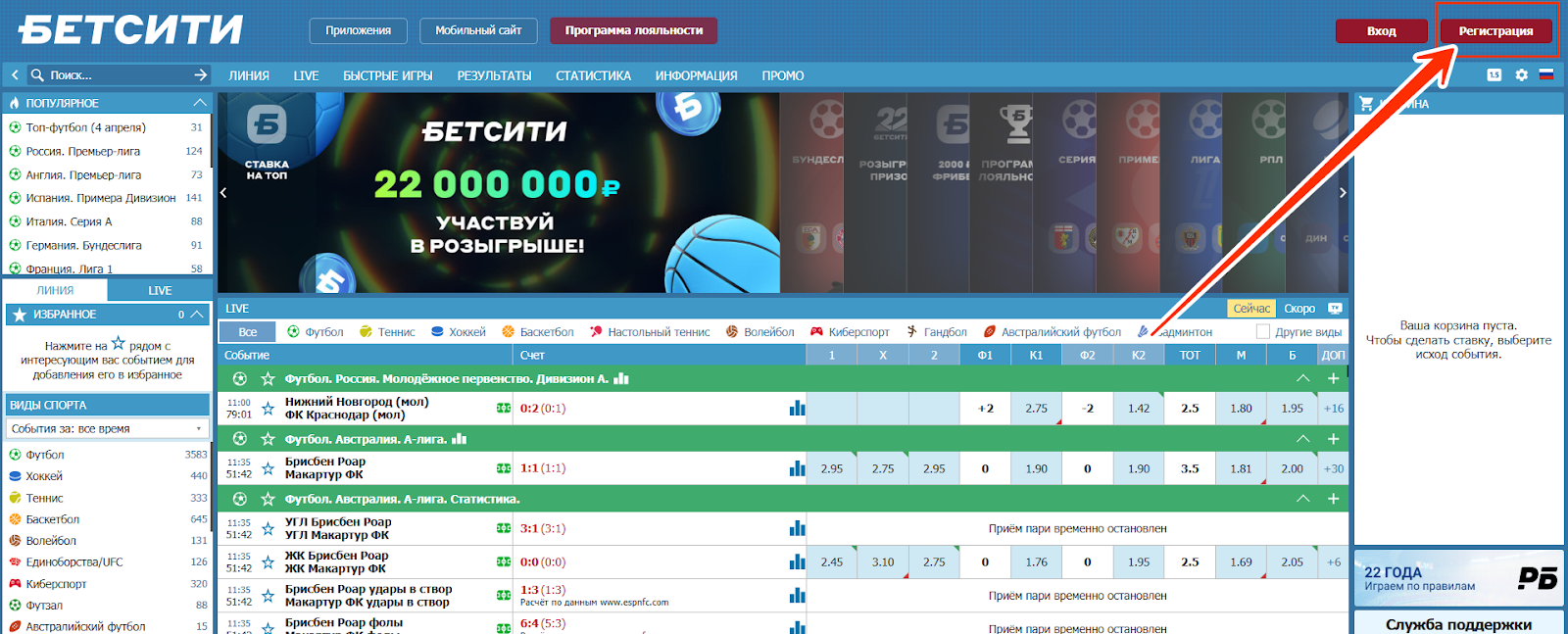Click the 1.5 odds format icon

pyautogui.click(x=1494, y=74)
